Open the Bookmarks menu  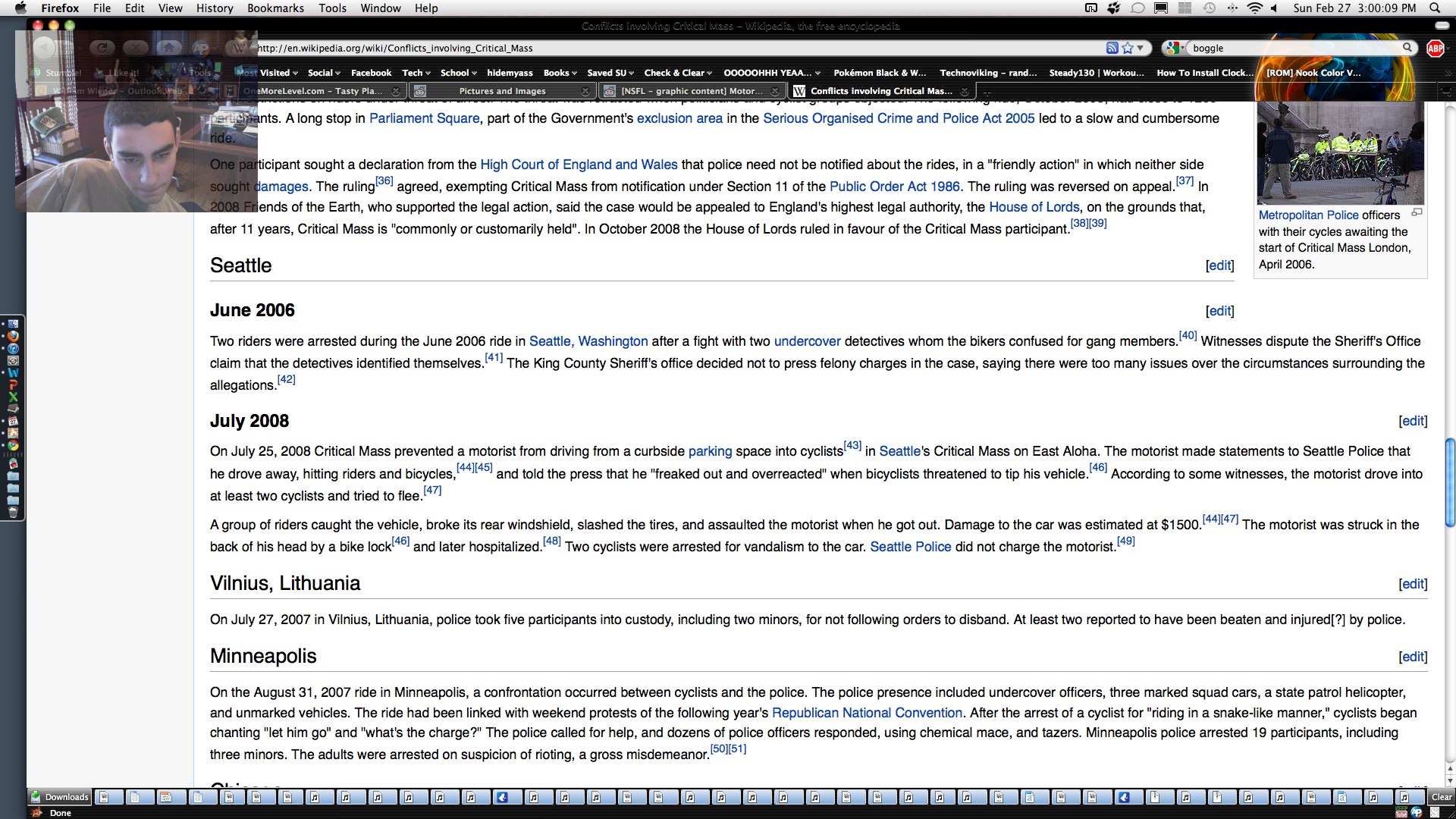[x=275, y=8]
